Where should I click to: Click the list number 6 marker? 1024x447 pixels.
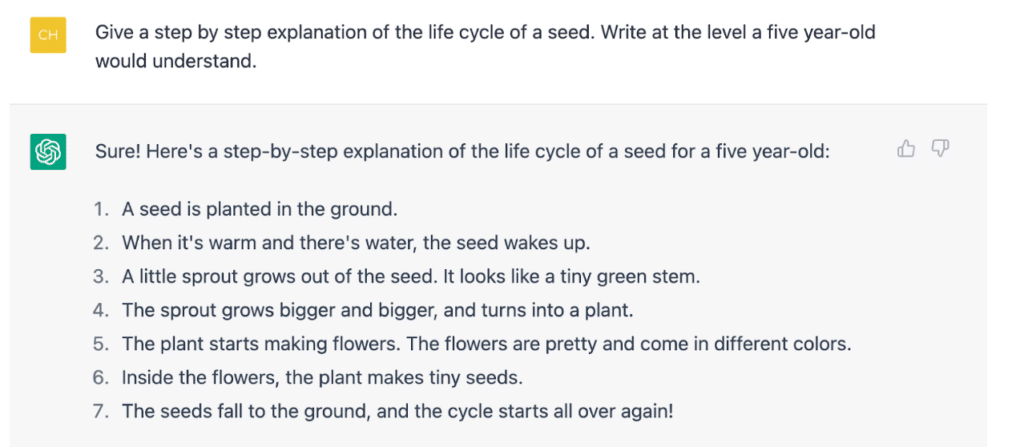(x=99, y=378)
